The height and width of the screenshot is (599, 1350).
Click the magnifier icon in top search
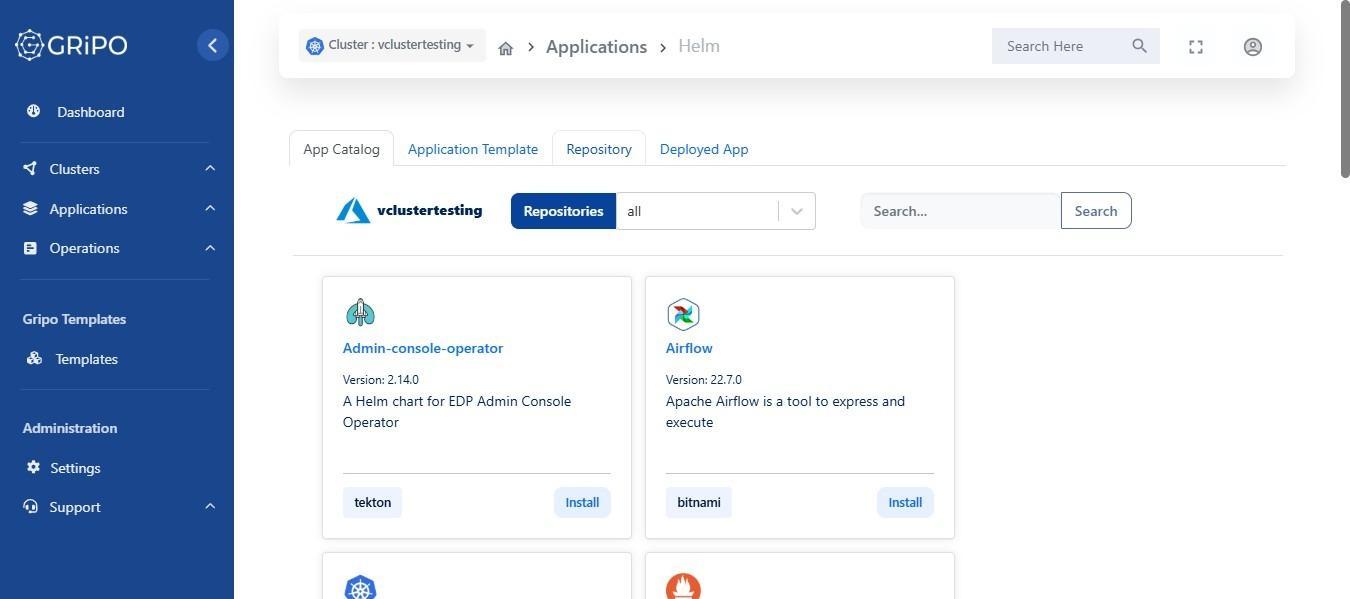(x=1139, y=46)
